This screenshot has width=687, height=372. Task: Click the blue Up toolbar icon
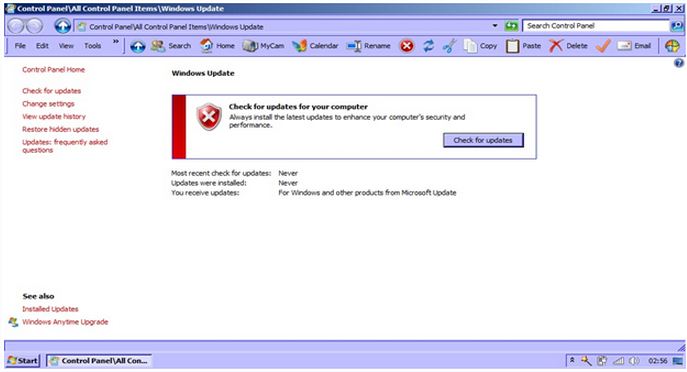tap(138, 46)
